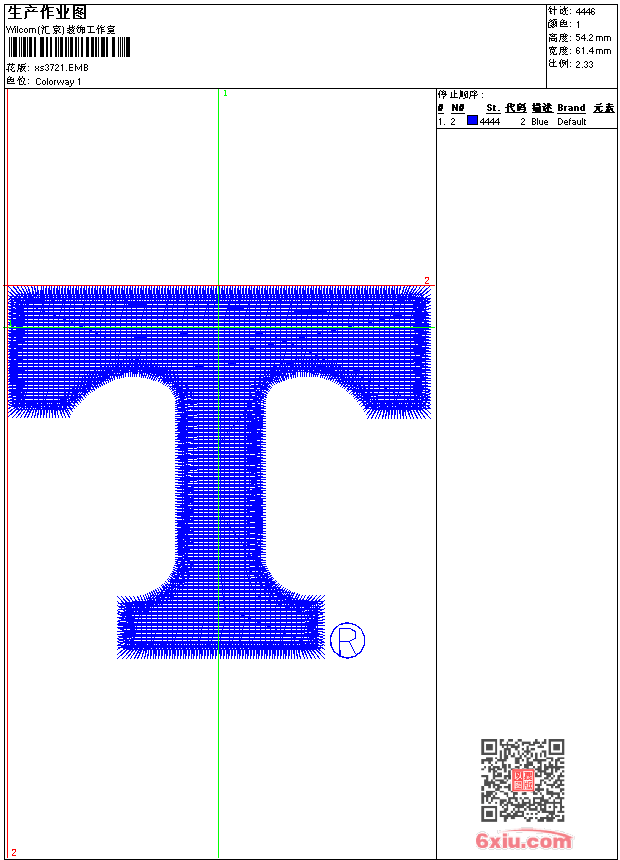Click the registered trademark ® symbol in design
Image resolution: width=620 pixels, height=860 pixels.
(347, 640)
